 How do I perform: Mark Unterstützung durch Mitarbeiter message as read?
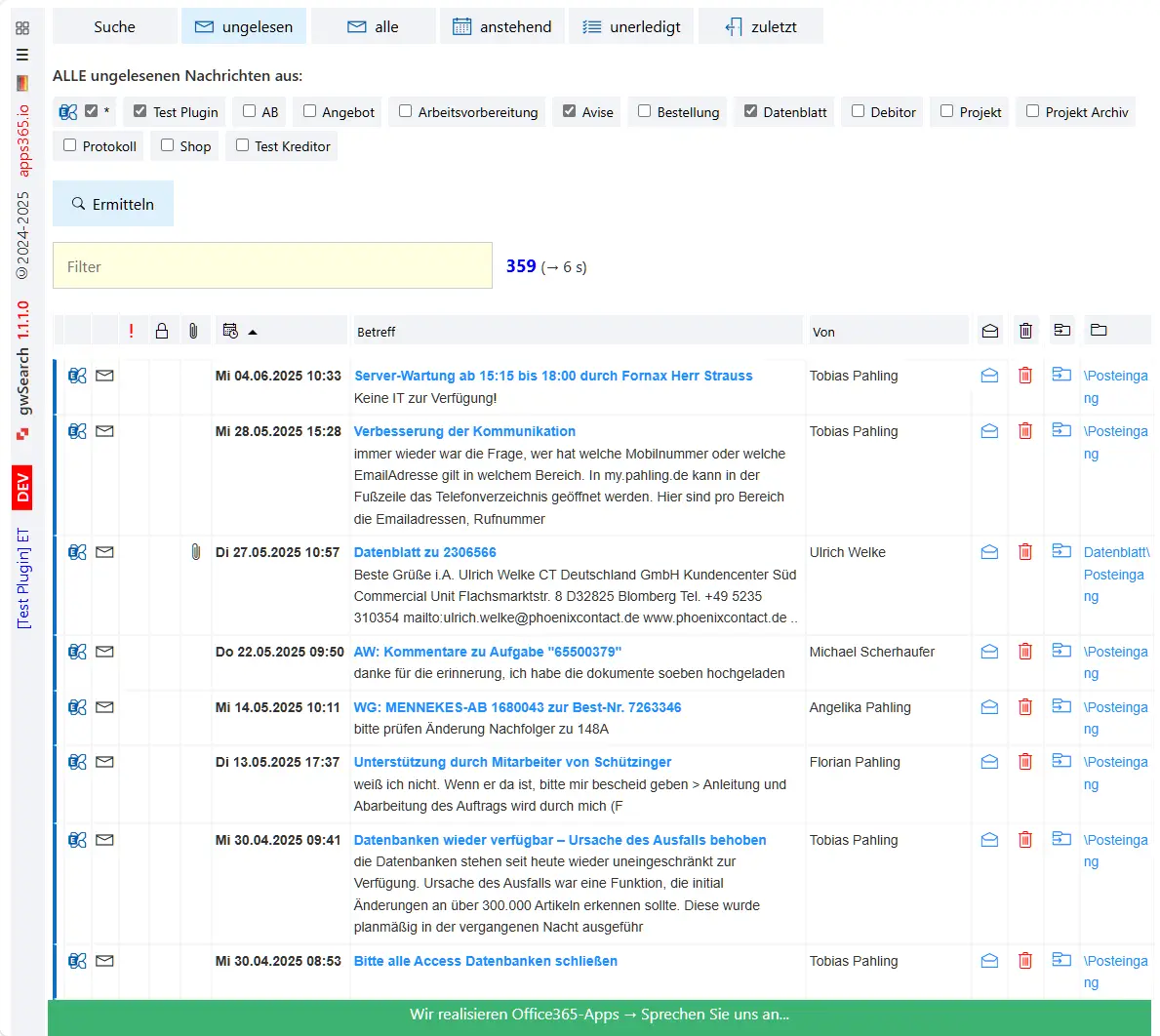click(x=989, y=762)
